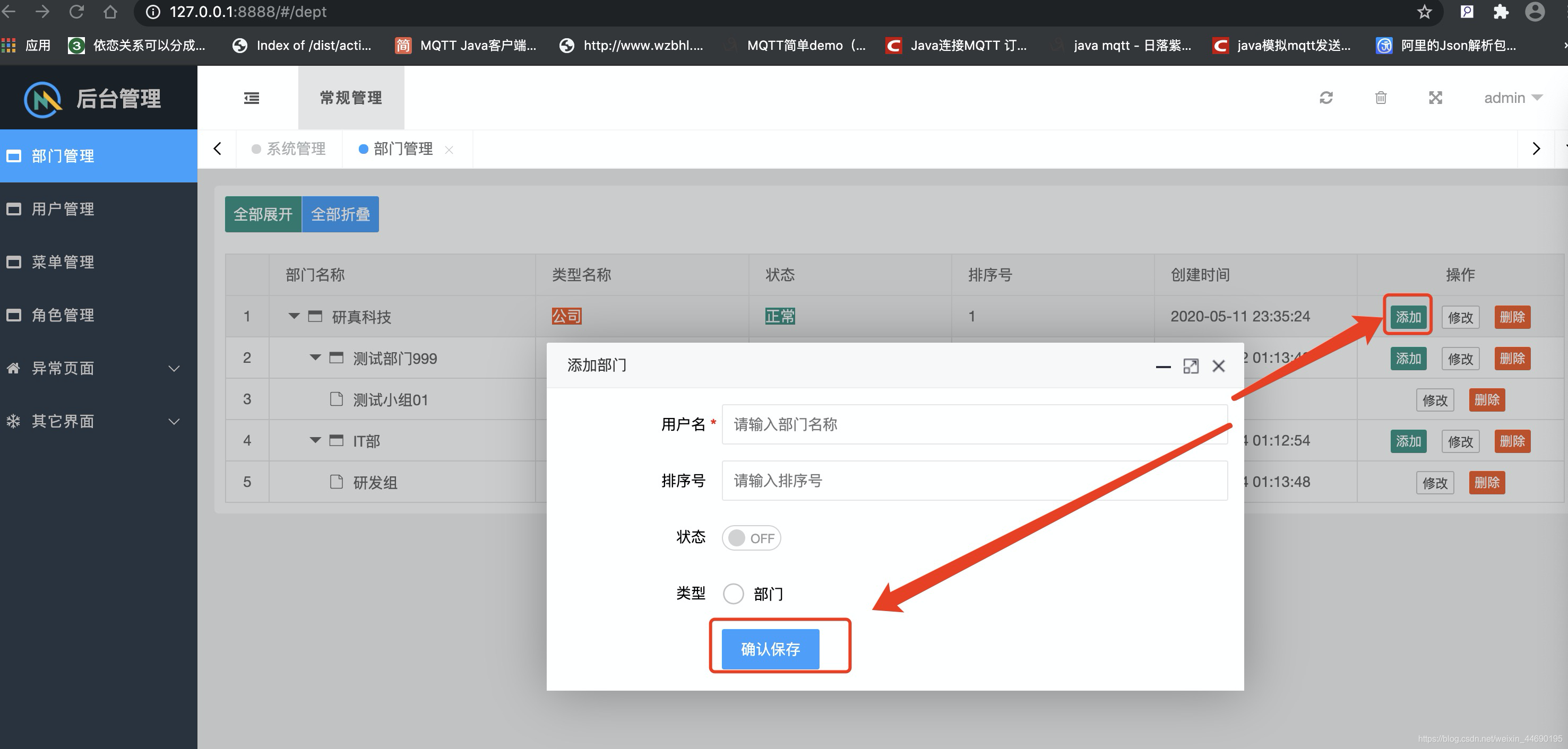Click the browser forward arrow

[x=42, y=12]
